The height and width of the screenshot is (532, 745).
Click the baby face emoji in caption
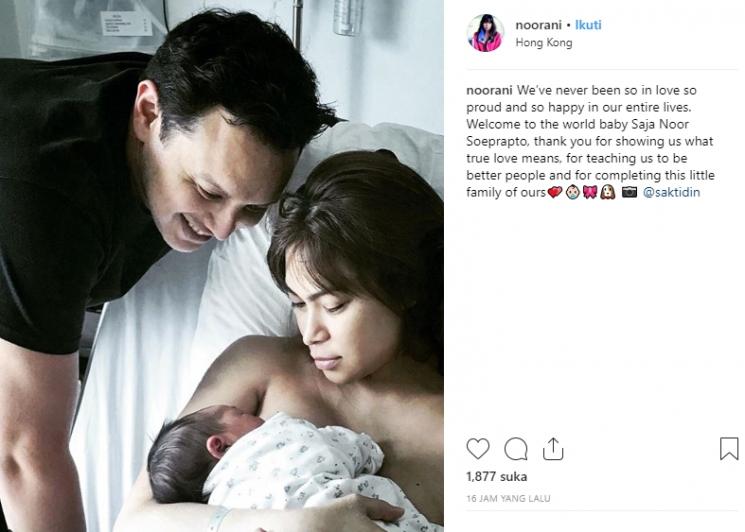coord(573,192)
